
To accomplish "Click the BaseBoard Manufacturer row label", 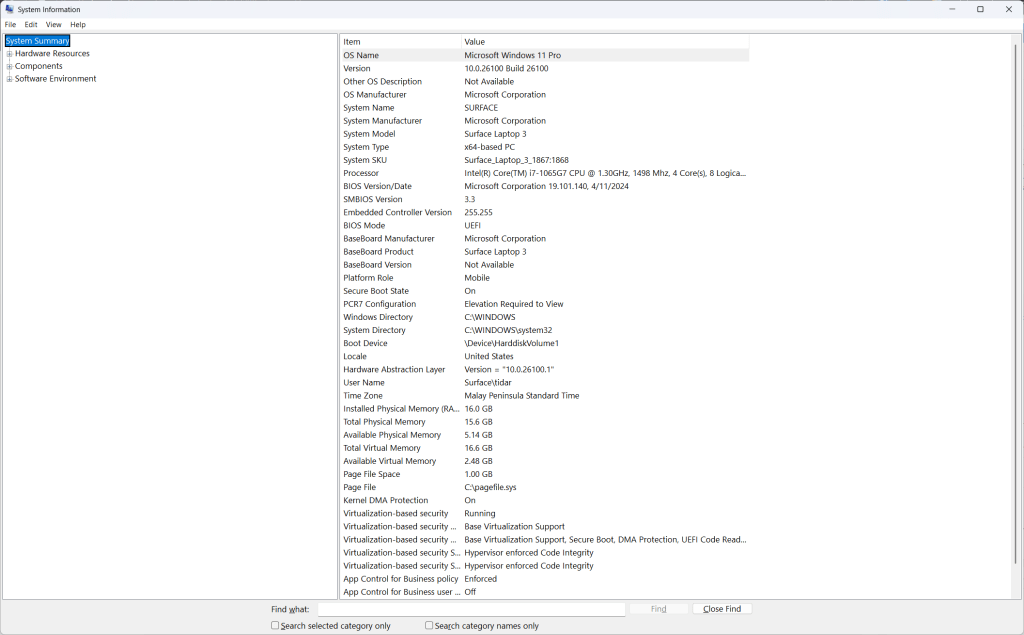I will pos(389,238).
